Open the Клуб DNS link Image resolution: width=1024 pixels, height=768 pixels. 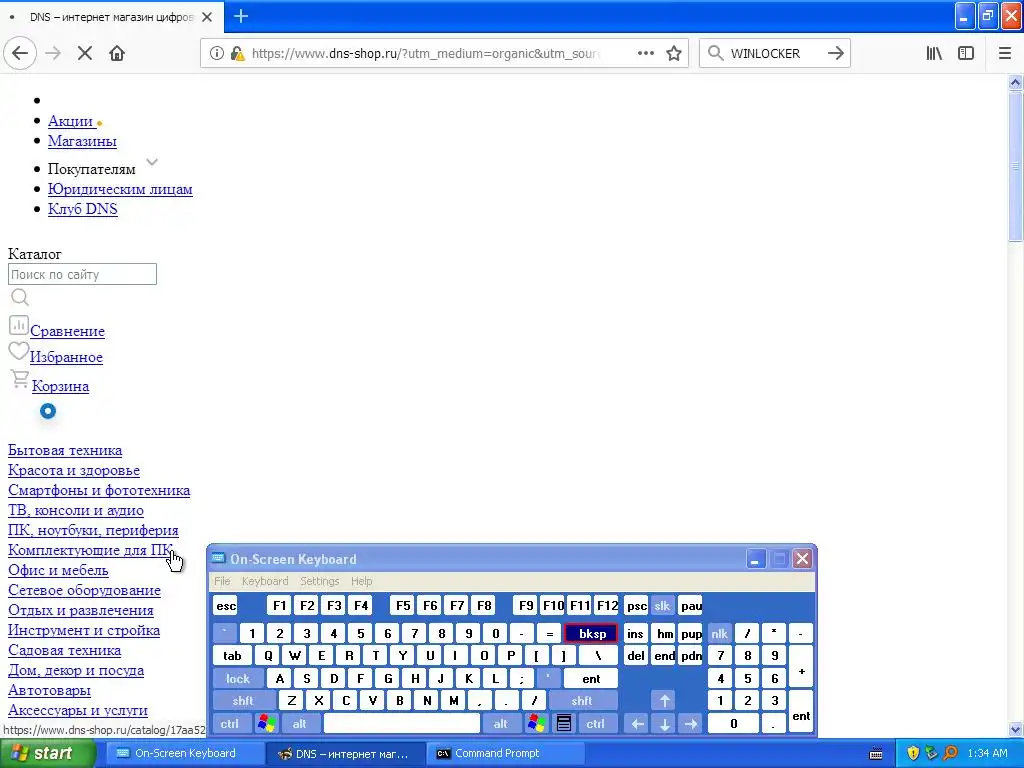[83, 209]
